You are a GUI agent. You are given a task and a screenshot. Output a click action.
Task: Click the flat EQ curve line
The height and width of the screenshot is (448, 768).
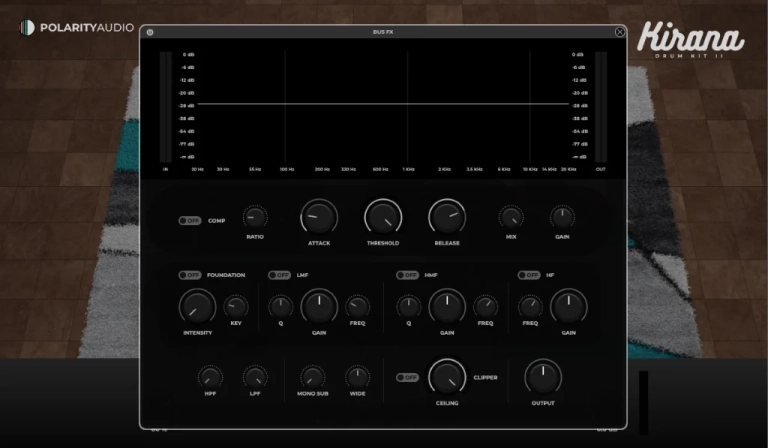click(x=383, y=104)
